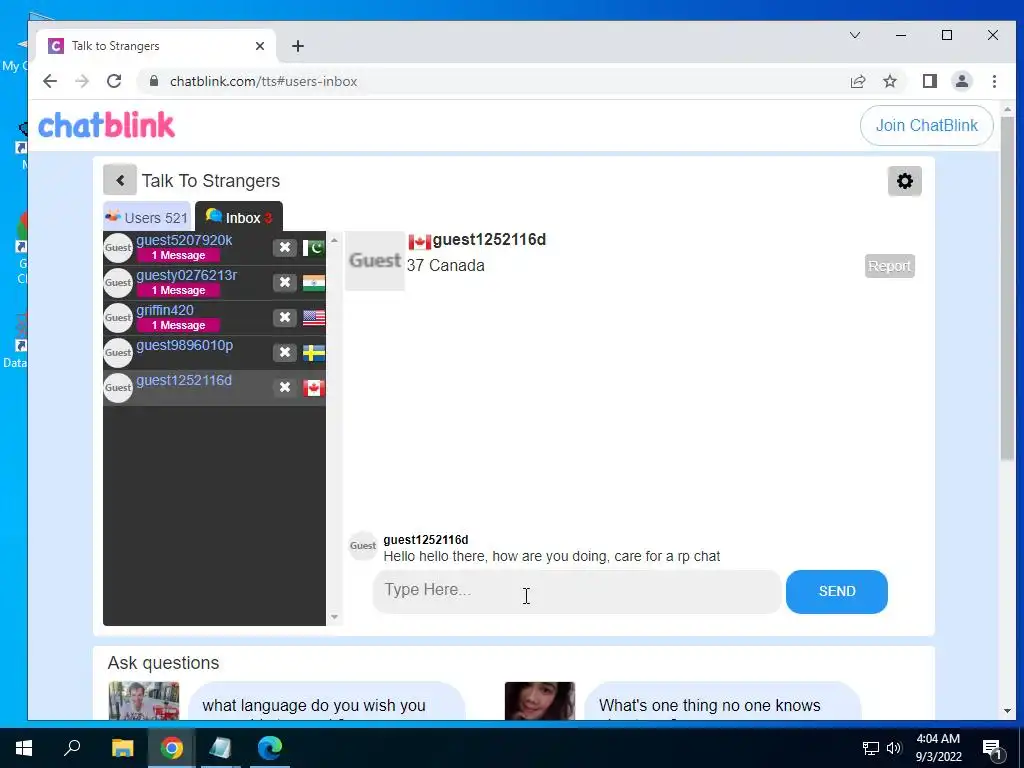Go back in Chrome browser

[50, 81]
